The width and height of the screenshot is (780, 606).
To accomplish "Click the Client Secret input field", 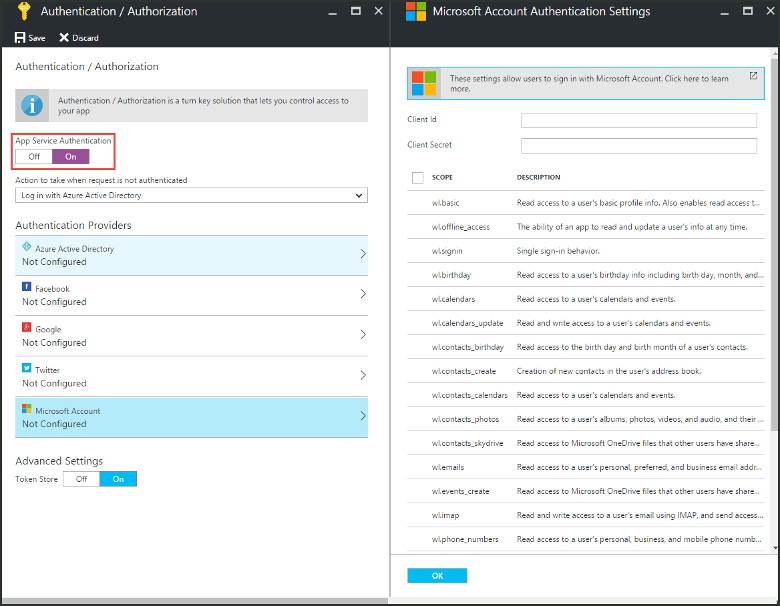I will [x=639, y=145].
